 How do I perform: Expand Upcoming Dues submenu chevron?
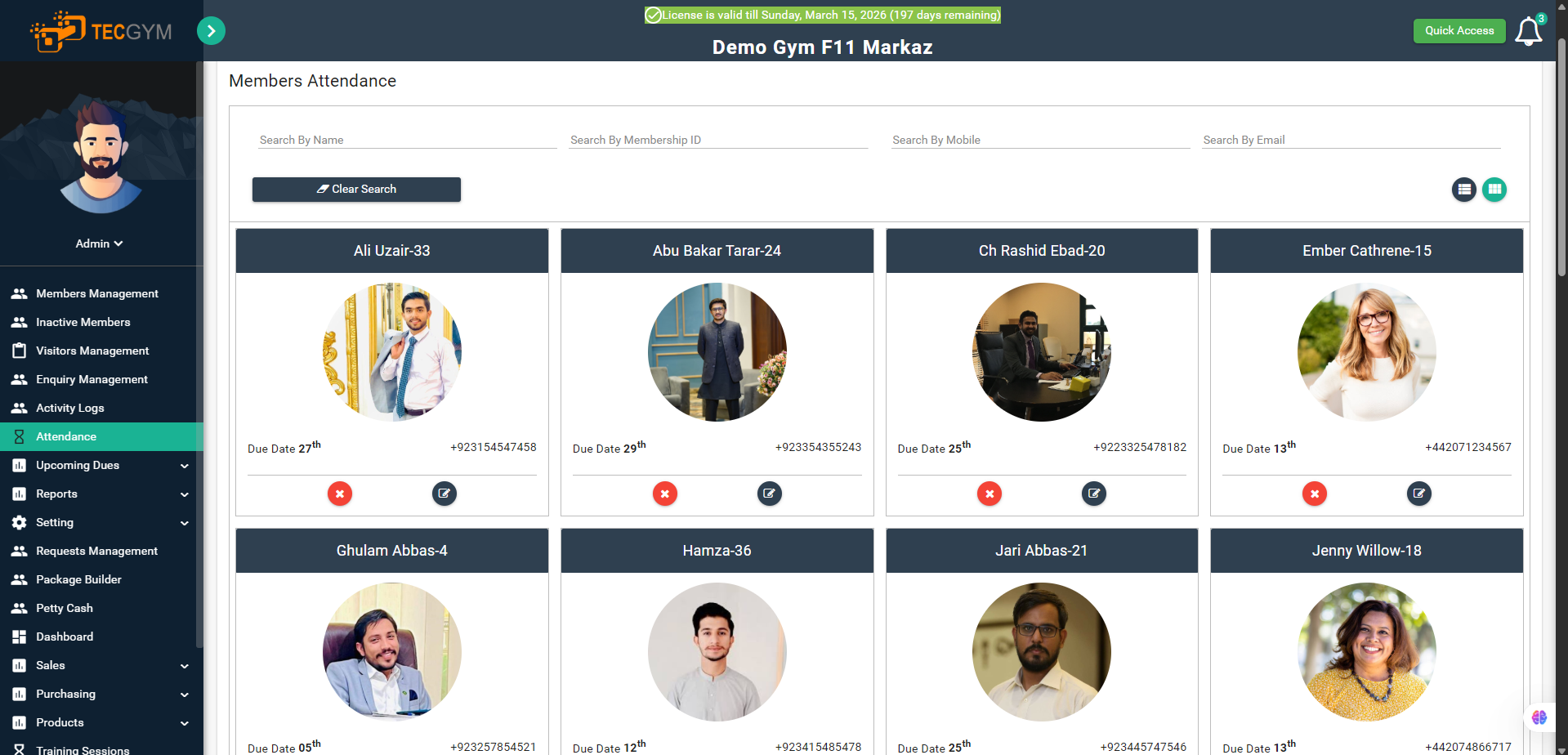[185, 466]
